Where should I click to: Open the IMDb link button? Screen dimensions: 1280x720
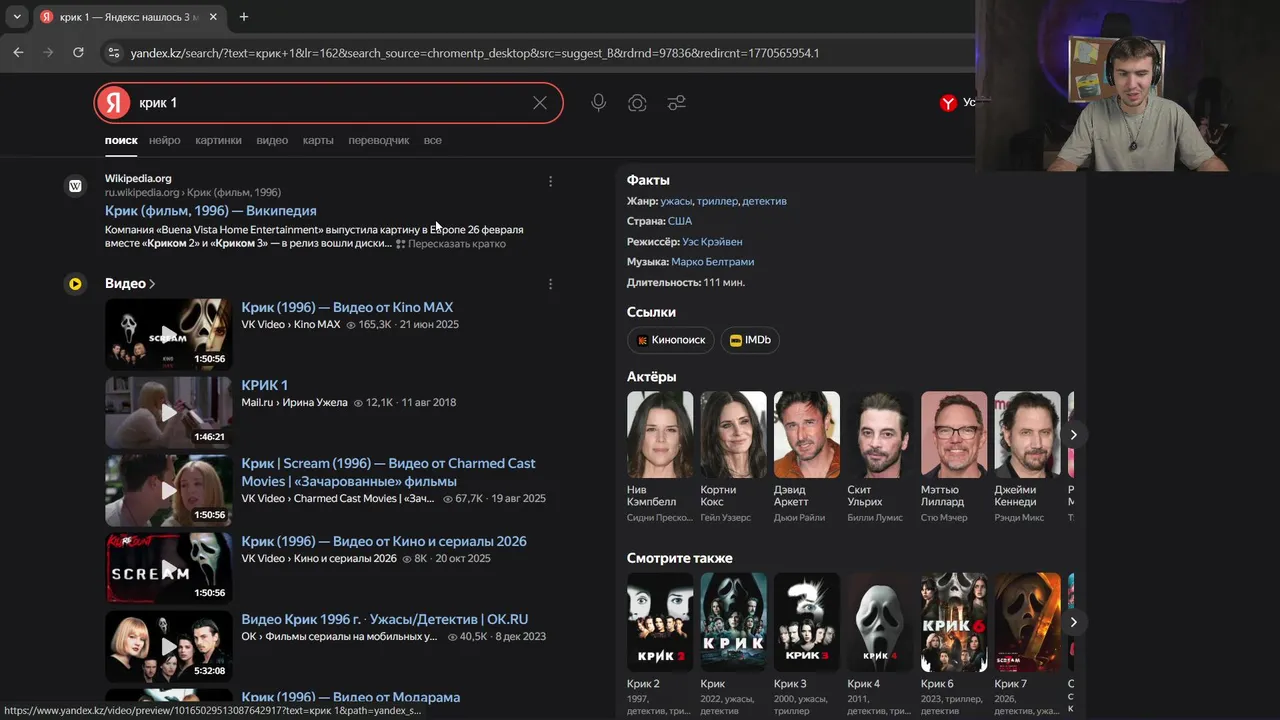[x=750, y=340]
